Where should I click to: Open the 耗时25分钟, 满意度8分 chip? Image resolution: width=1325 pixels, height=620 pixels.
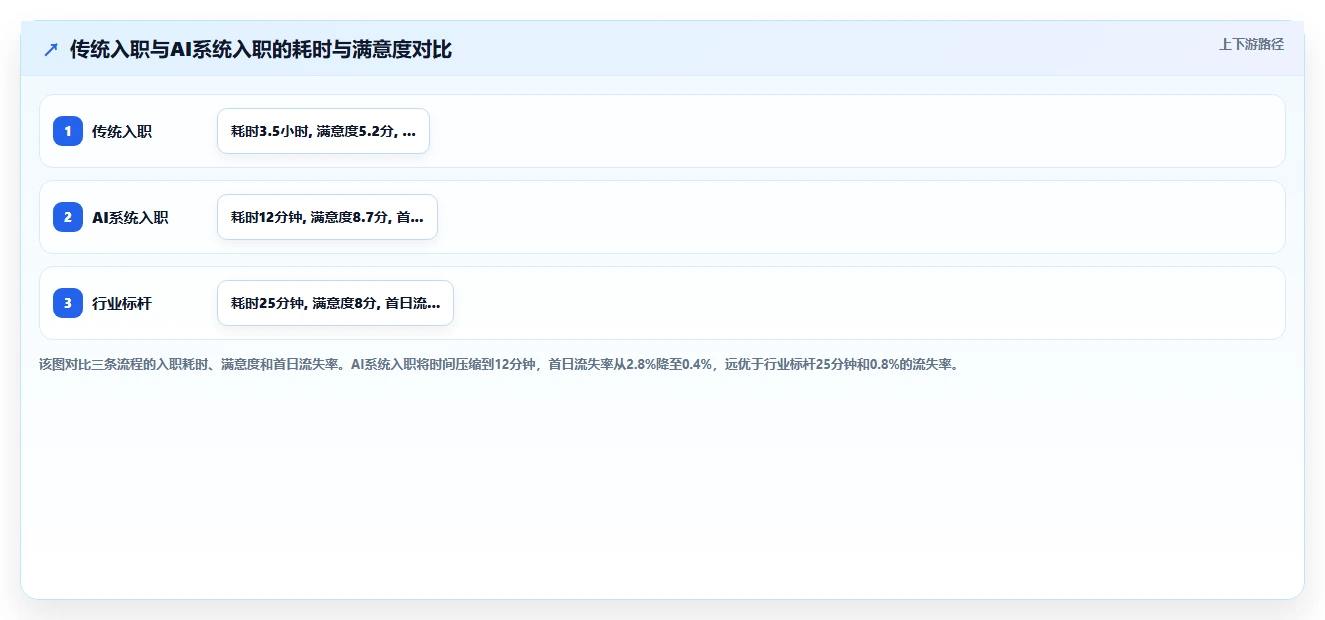(335, 303)
